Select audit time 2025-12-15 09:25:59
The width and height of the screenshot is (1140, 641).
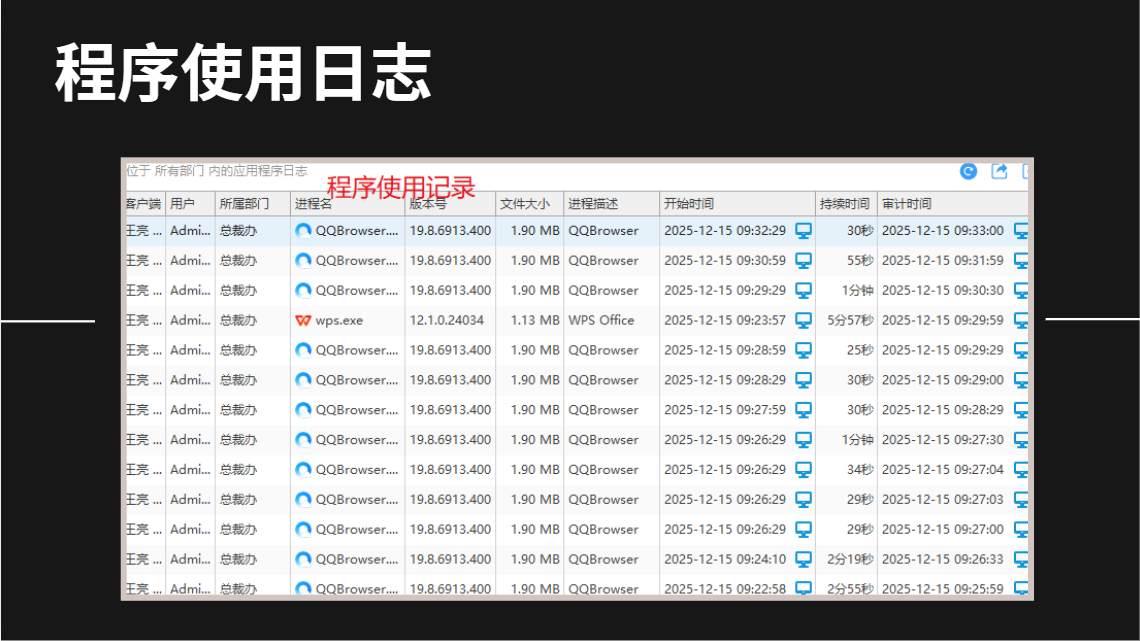pyautogui.click(x=943, y=588)
